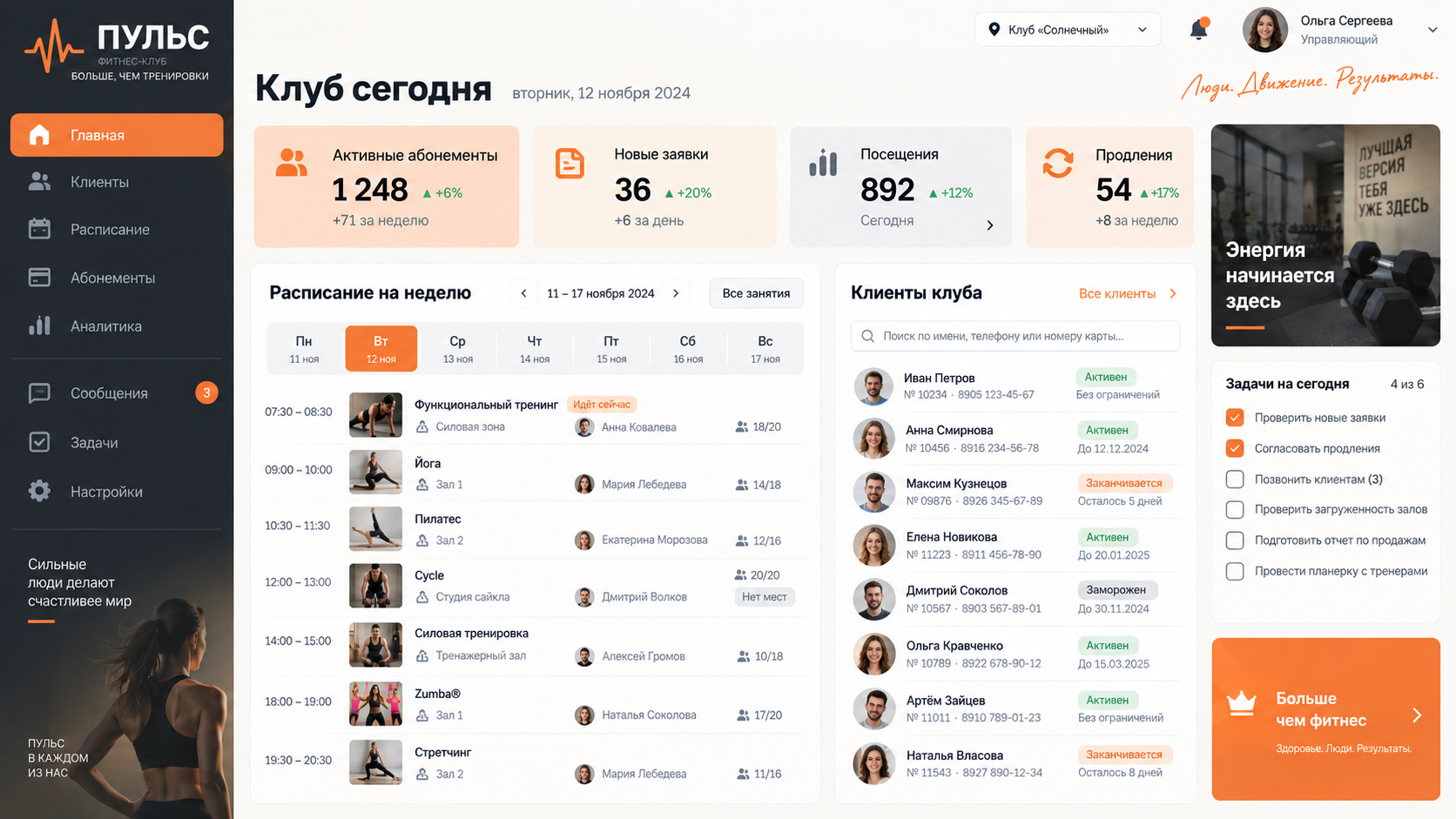Check Провести планерку с тренерами task
The image size is (1456, 819).
[x=1235, y=571]
